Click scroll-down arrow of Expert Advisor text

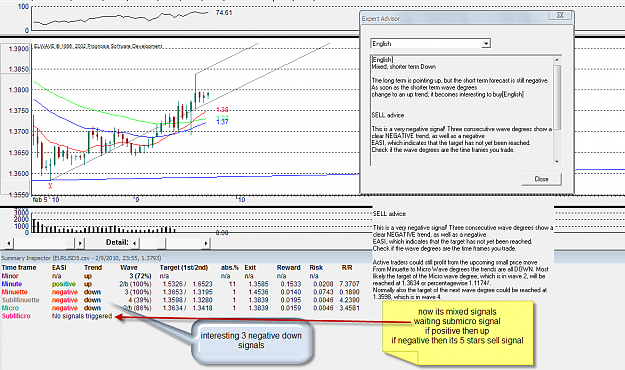pyautogui.click(x=557, y=161)
